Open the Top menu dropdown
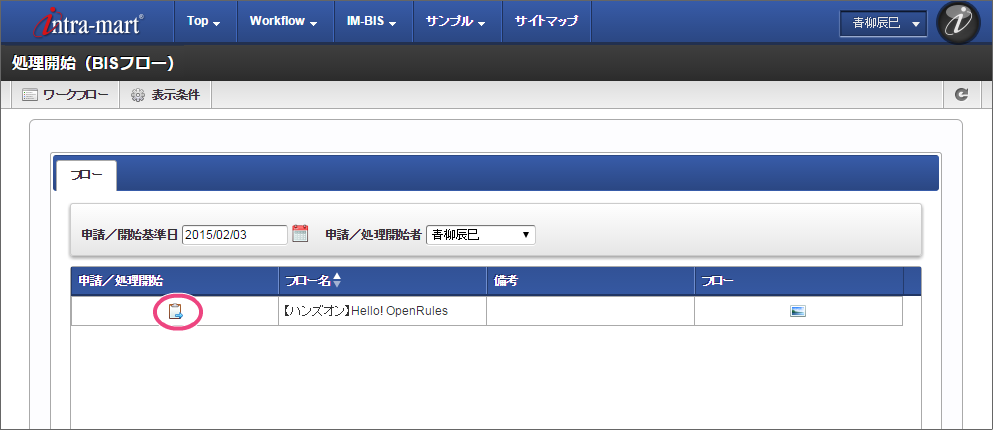Viewport: 993px width, 430px height. (204, 22)
